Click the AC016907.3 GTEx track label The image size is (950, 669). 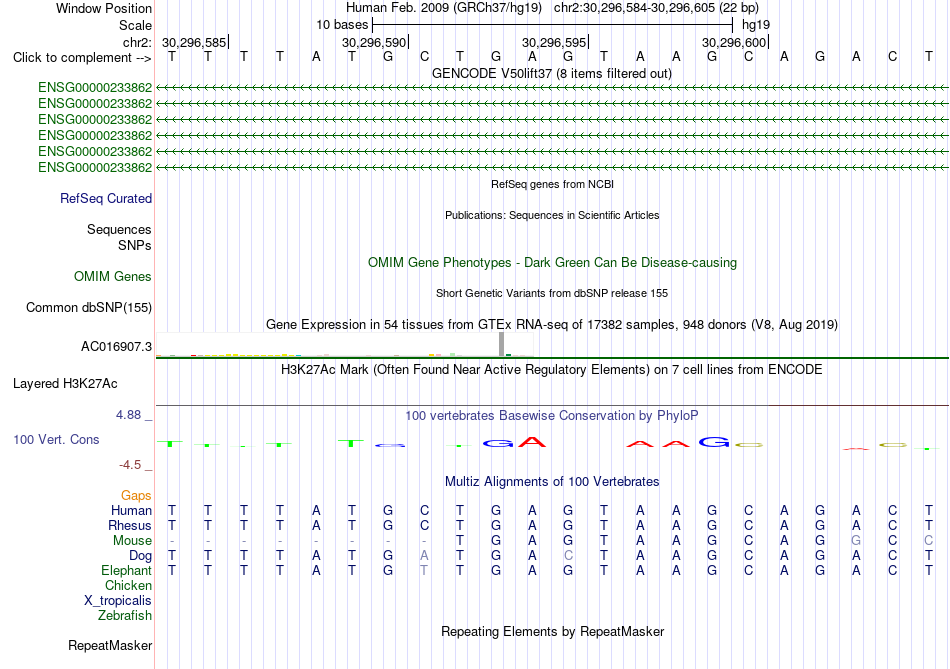116,347
